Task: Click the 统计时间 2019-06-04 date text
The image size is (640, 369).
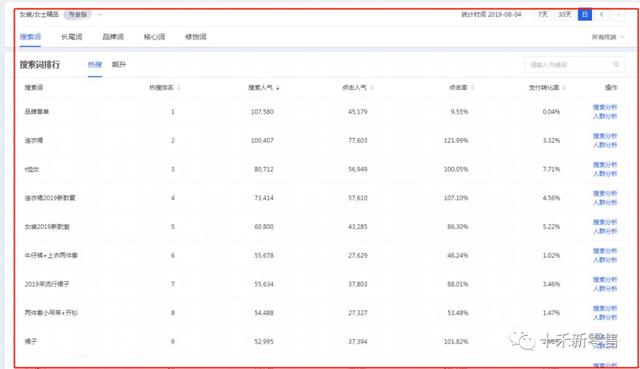Action: (491, 15)
